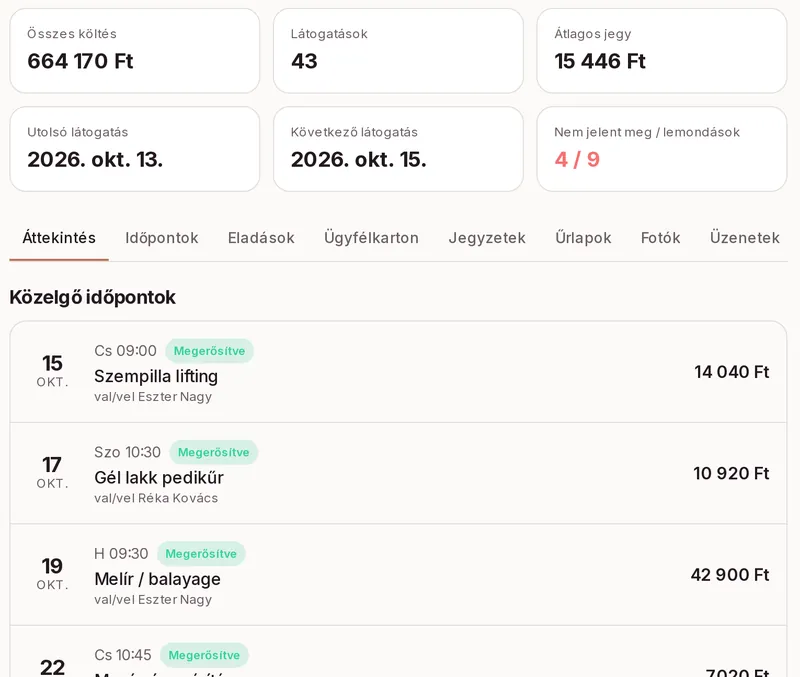Screen dimensions: 800x677
Task: Open the Szempilla lifting appointment
Action: pyautogui.click(x=398, y=372)
